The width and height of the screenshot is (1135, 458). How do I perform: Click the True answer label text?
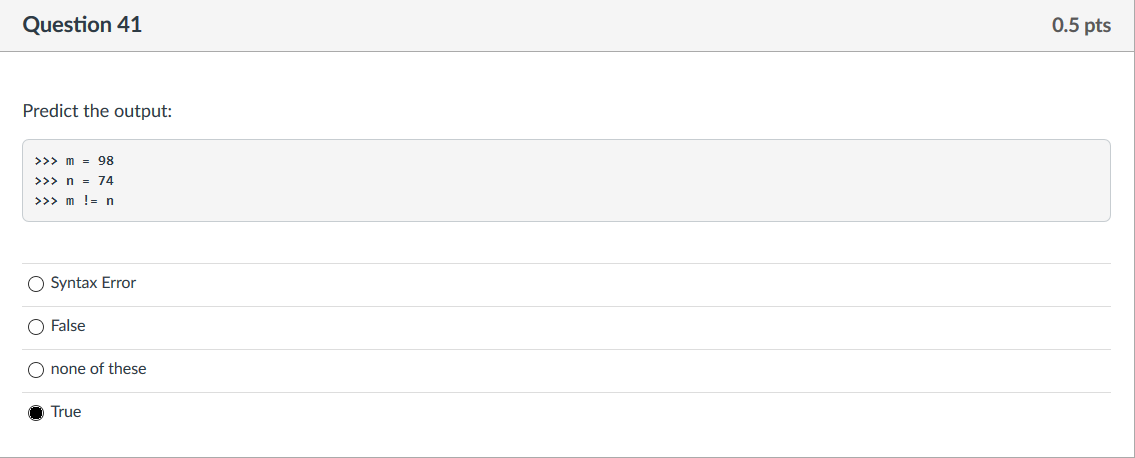(66, 412)
